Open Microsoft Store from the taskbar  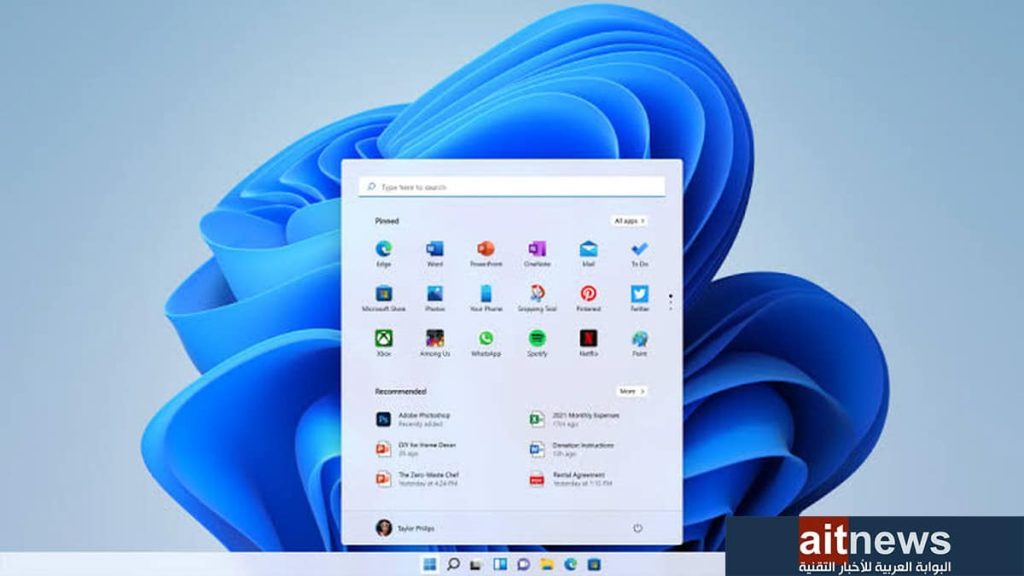click(x=594, y=564)
